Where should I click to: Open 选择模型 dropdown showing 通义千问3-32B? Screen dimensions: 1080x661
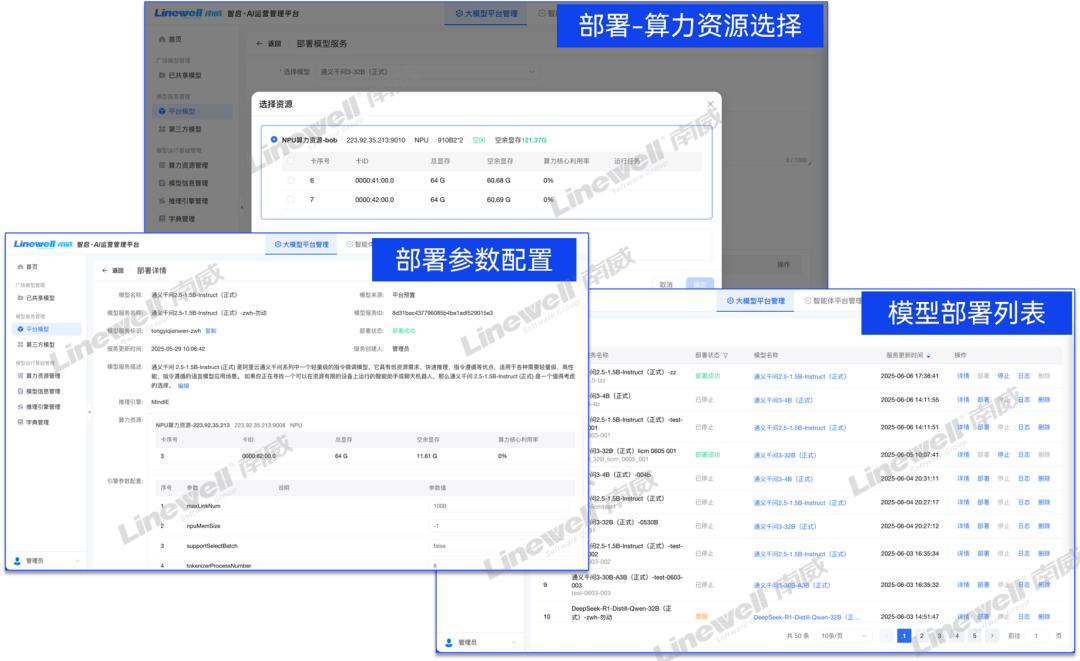[427, 72]
